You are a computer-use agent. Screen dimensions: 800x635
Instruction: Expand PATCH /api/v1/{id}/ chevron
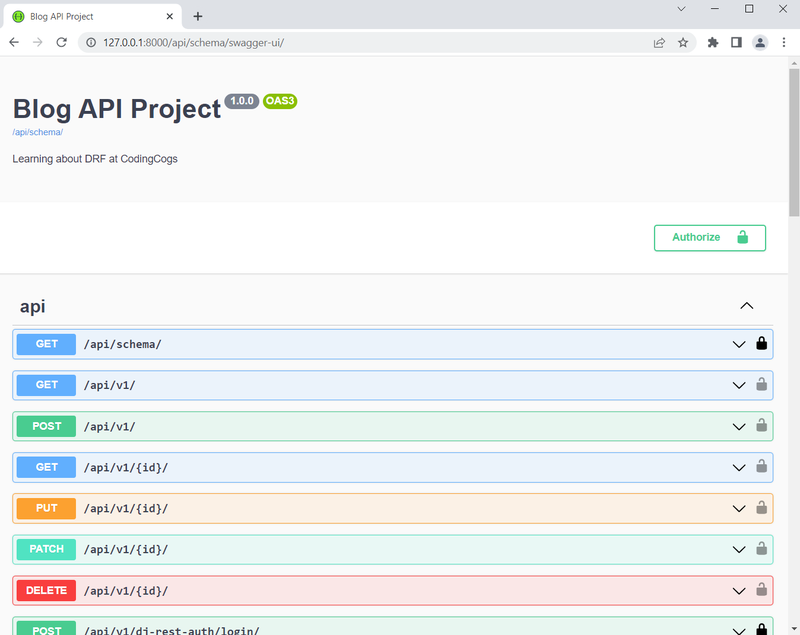click(x=739, y=549)
